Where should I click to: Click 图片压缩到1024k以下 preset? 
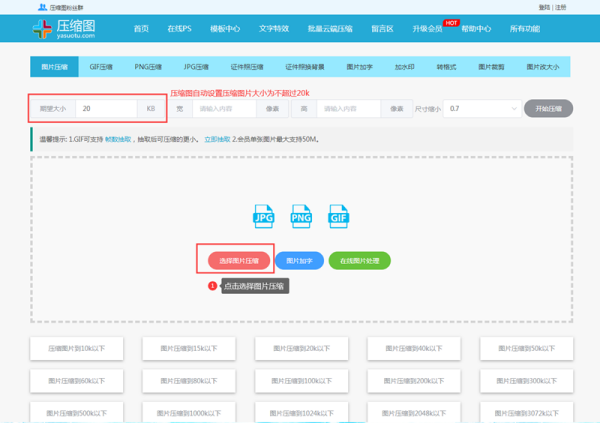click(302, 413)
